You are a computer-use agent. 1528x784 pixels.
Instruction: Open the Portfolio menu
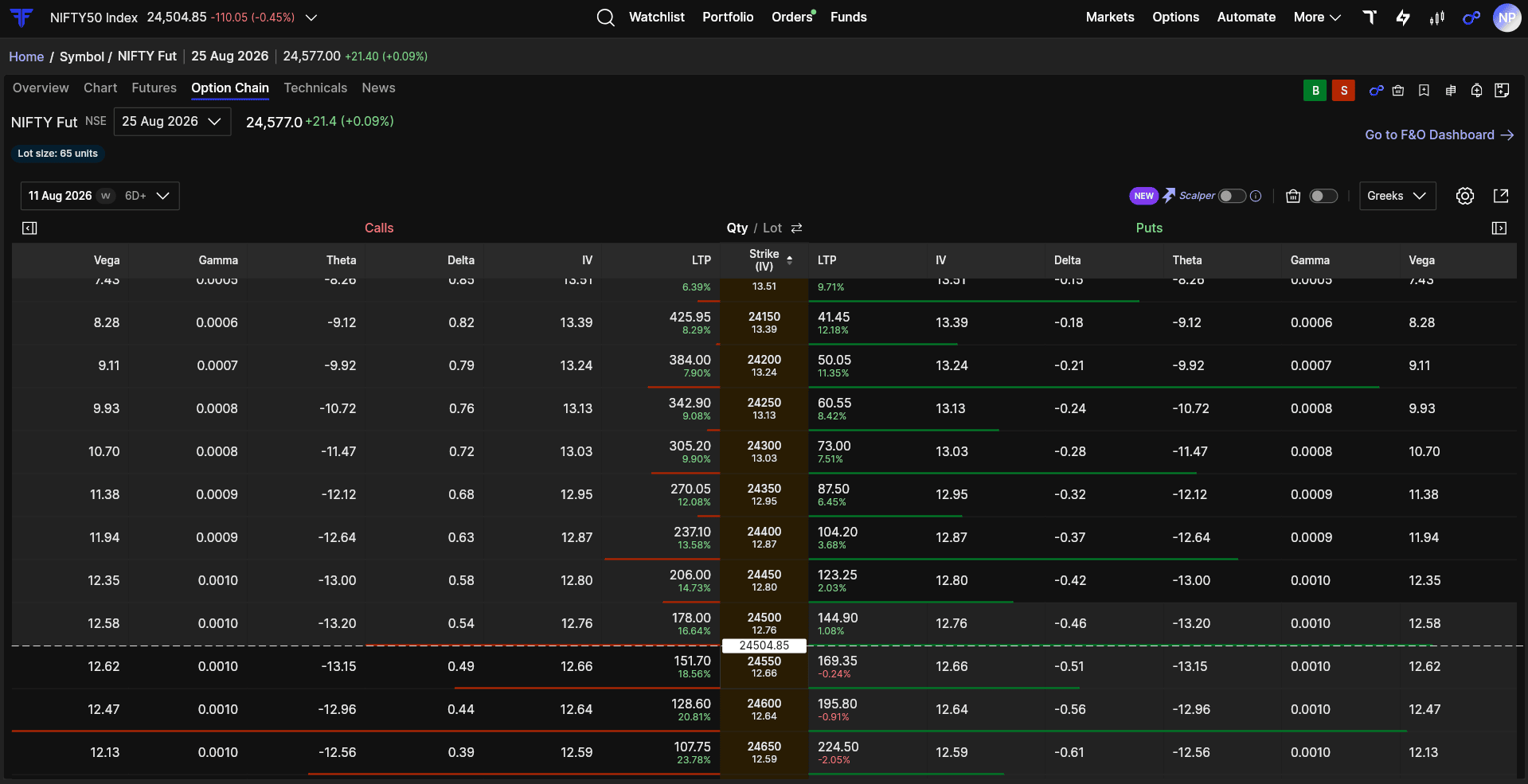coord(728,18)
